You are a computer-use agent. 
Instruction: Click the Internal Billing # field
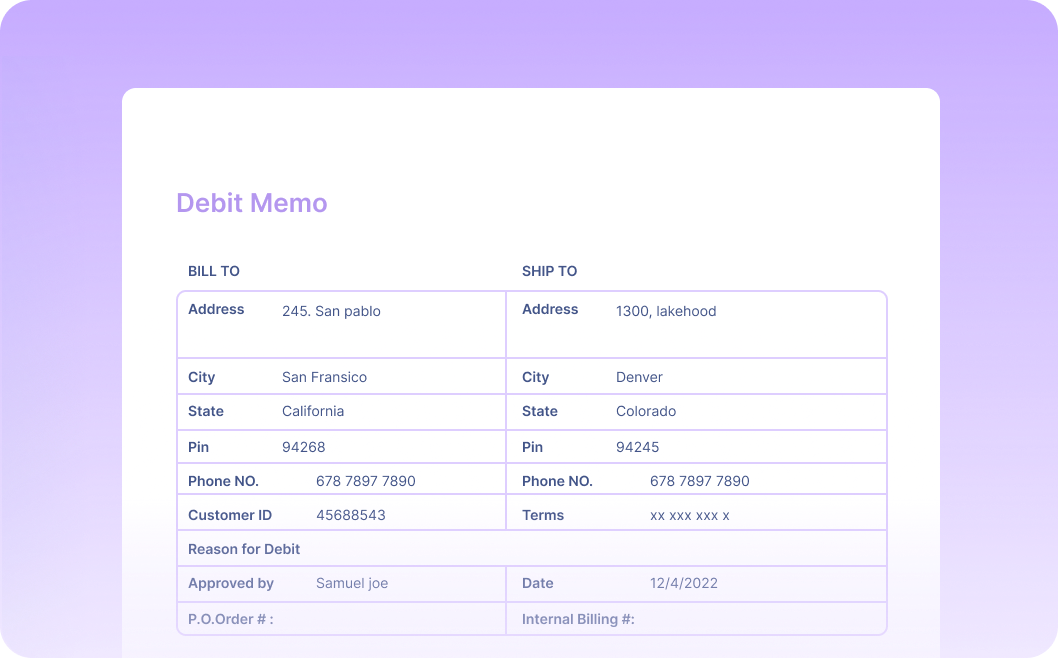[577, 618]
